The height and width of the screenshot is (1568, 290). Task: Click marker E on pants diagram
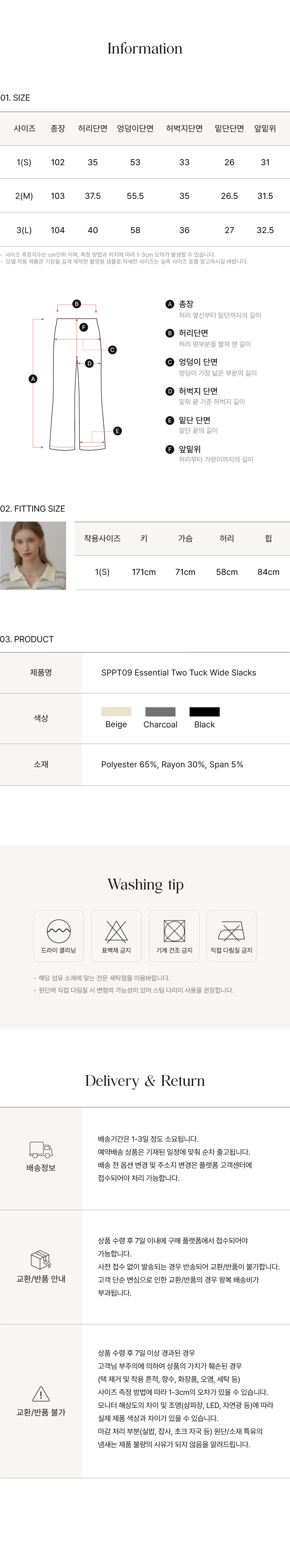tap(117, 431)
